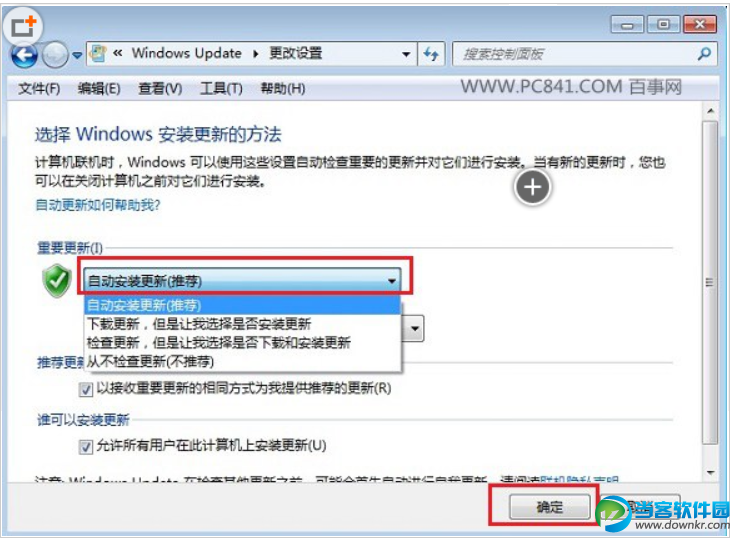Click the green shield security icon
The width and height of the screenshot is (731, 539).
[57, 280]
